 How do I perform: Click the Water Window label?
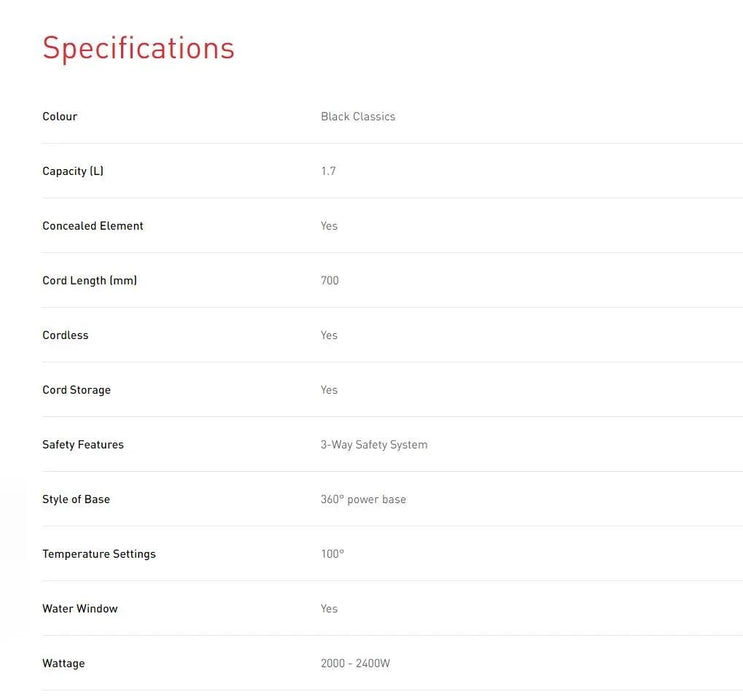click(80, 609)
